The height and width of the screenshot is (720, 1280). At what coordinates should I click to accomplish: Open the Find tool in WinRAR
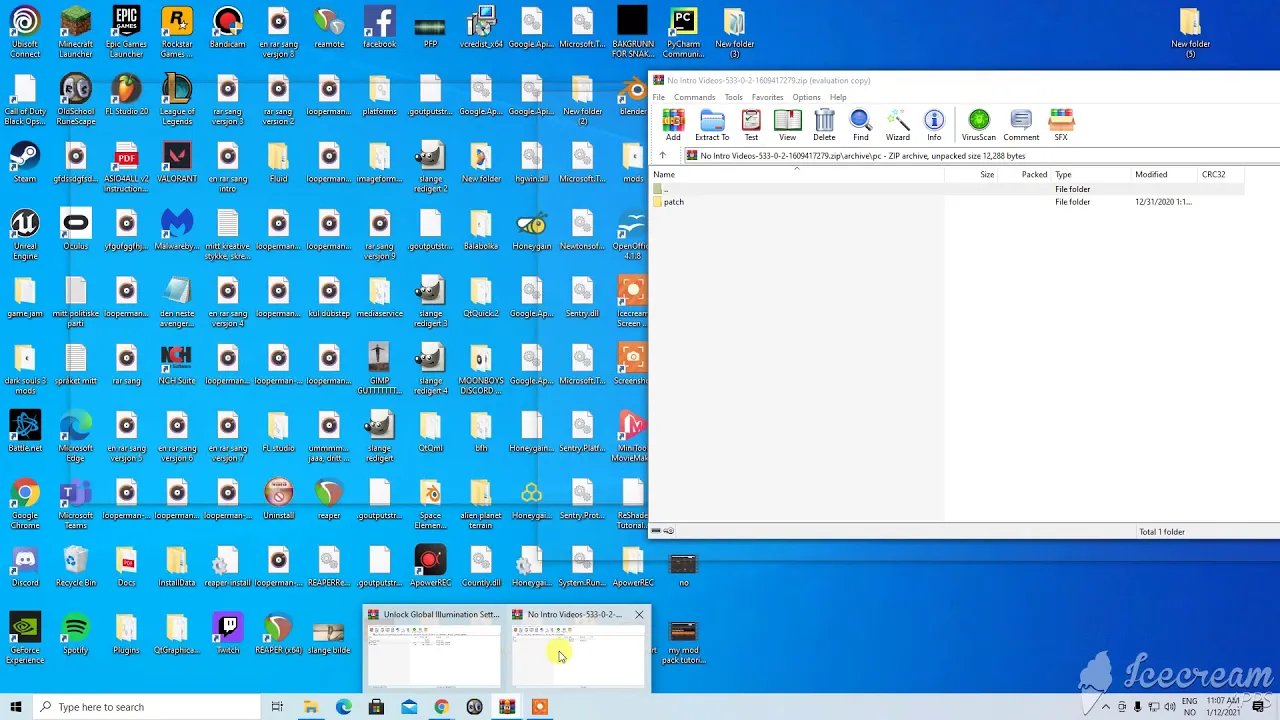point(861,125)
